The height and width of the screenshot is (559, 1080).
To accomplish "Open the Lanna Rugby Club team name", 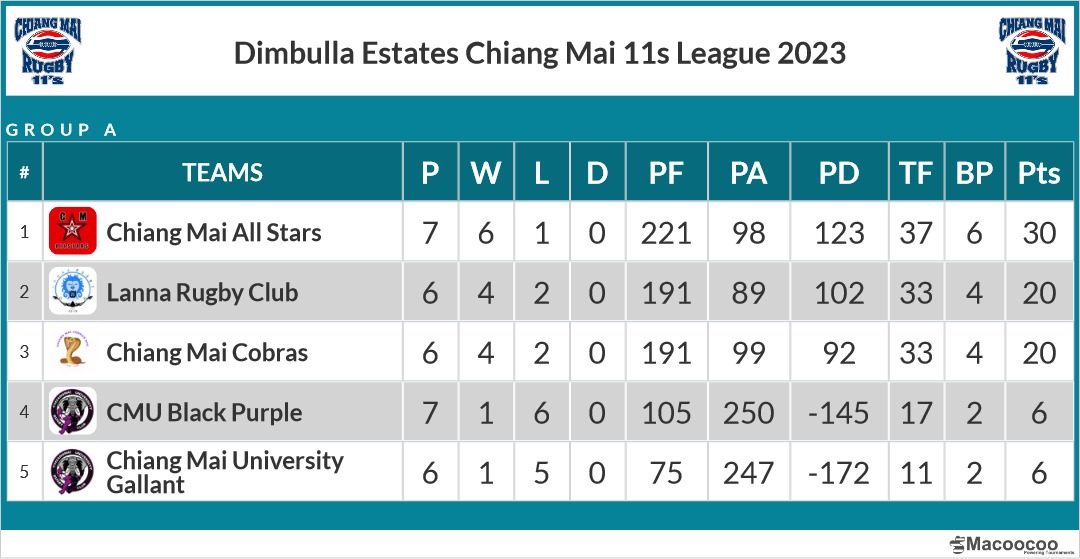I will pyautogui.click(x=202, y=293).
